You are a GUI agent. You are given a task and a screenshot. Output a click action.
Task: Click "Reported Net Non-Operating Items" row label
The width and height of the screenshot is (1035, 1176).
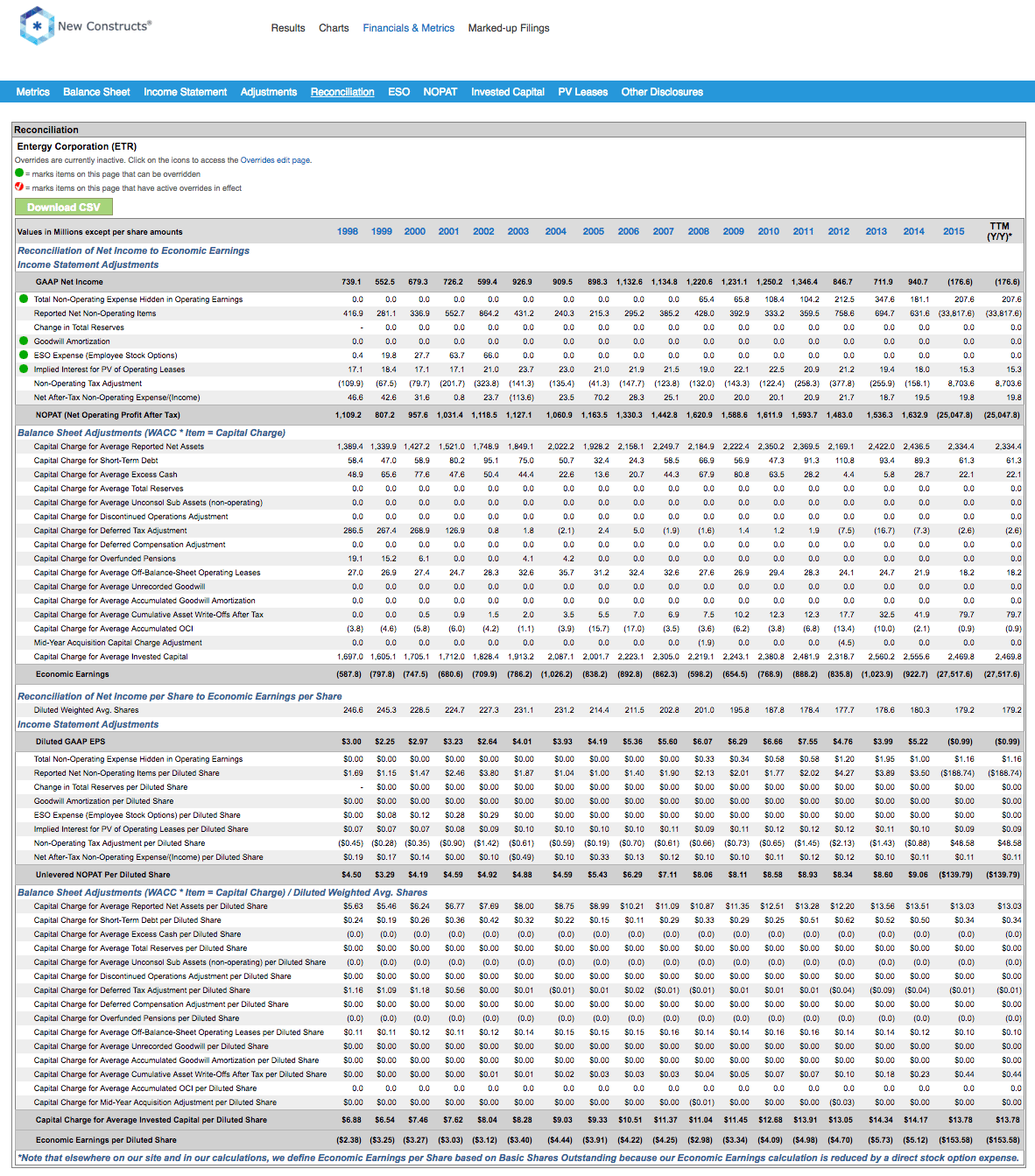coord(95,313)
